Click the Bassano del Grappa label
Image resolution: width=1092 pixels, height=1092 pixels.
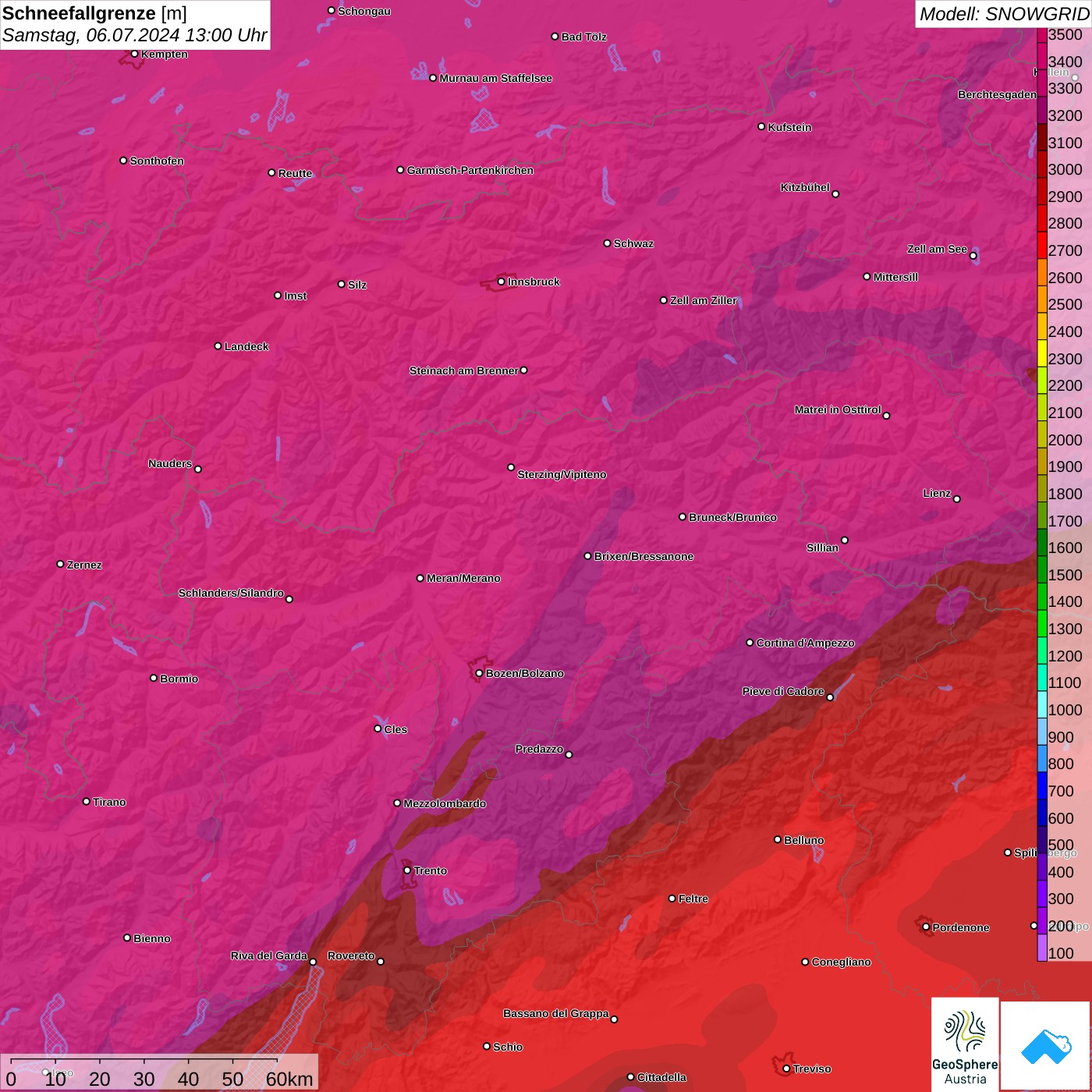556,1013
